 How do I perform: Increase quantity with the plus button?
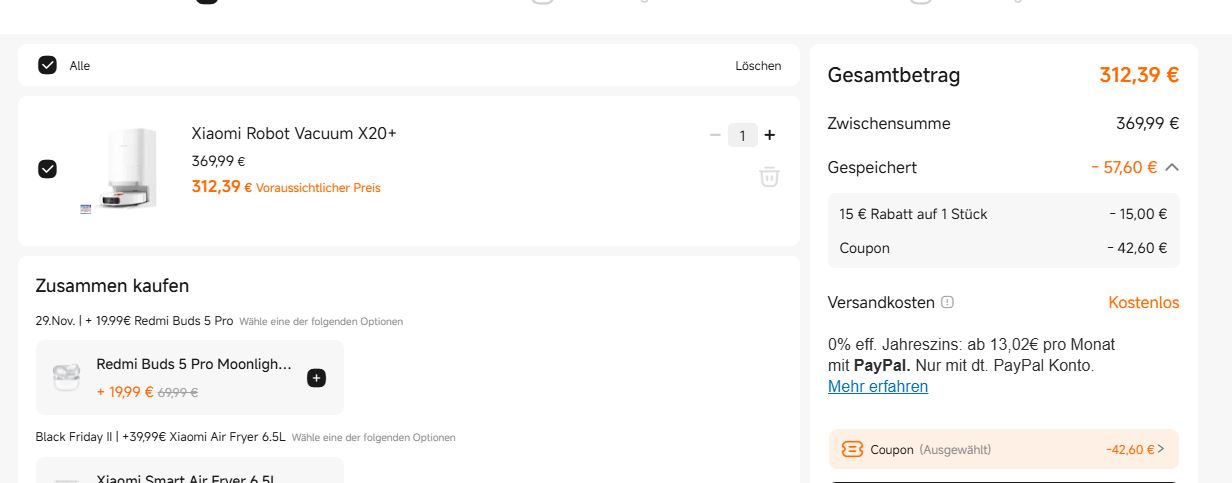[x=769, y=135]
